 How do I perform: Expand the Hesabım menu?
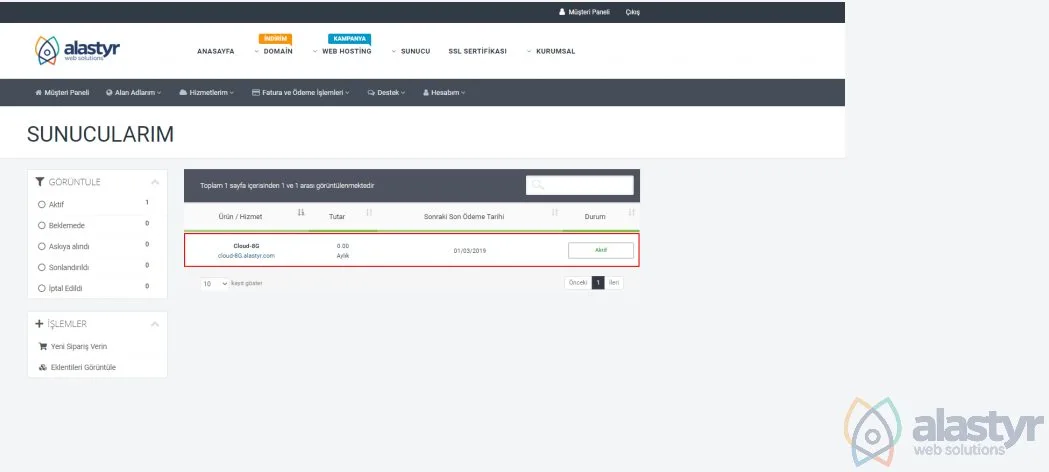tap(444, 93)
